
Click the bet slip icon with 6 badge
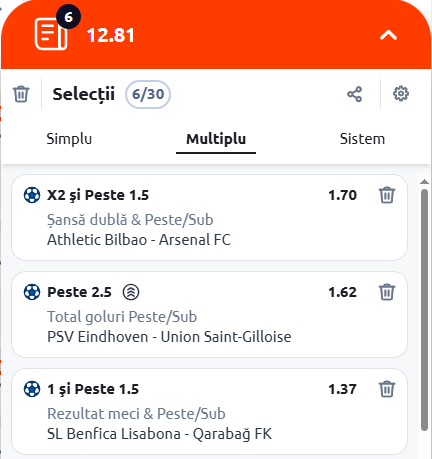[x=53, y=33]
